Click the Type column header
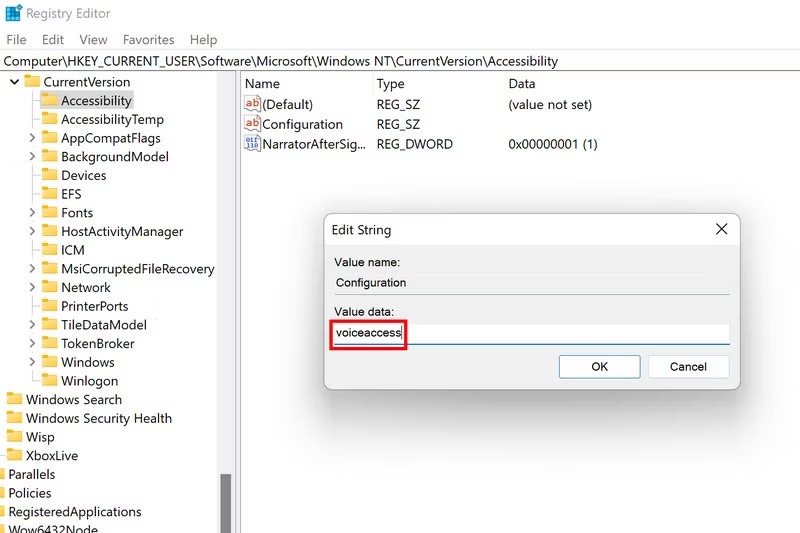Viewport: 800px width, 533px height. pyautogui.click(x=390, y=84)
